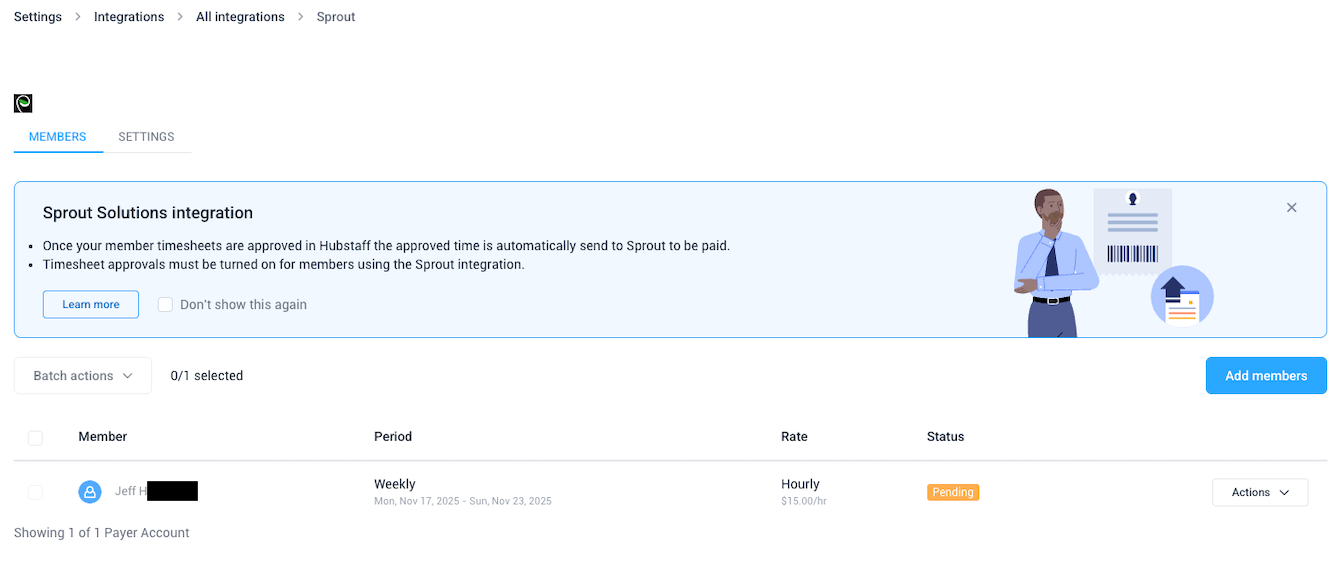Viewport: 1339px width, 564px height.
Task: Click the Member column header
Action: 103,437
